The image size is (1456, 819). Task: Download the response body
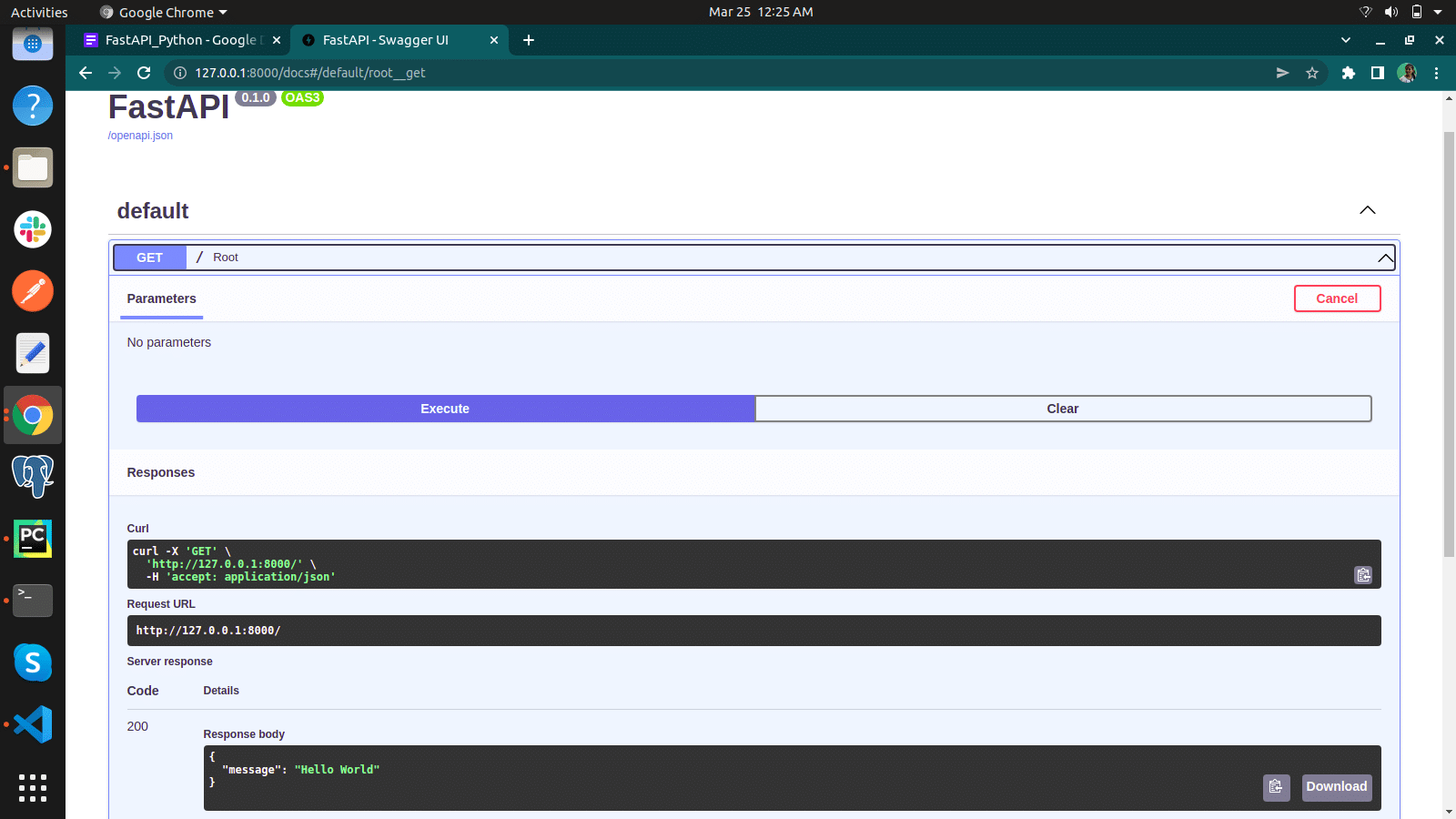point(1336,787)
